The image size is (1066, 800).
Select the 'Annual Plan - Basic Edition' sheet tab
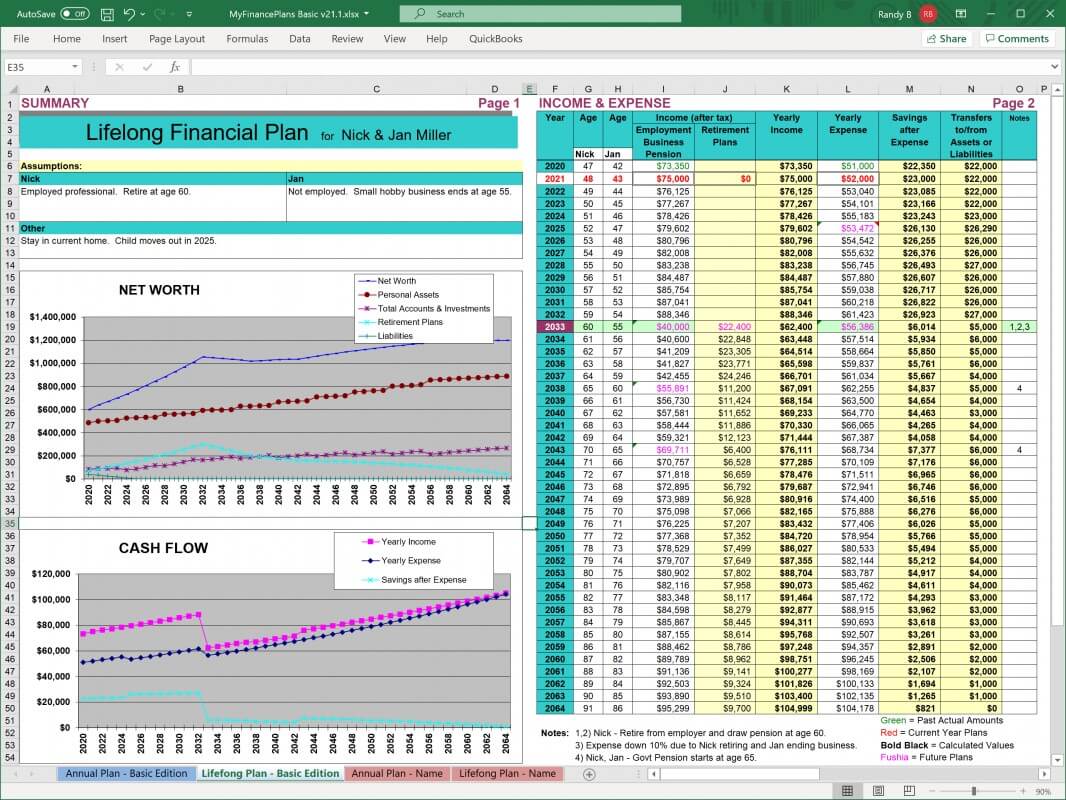pyautogui.click(x=126, y=773)
